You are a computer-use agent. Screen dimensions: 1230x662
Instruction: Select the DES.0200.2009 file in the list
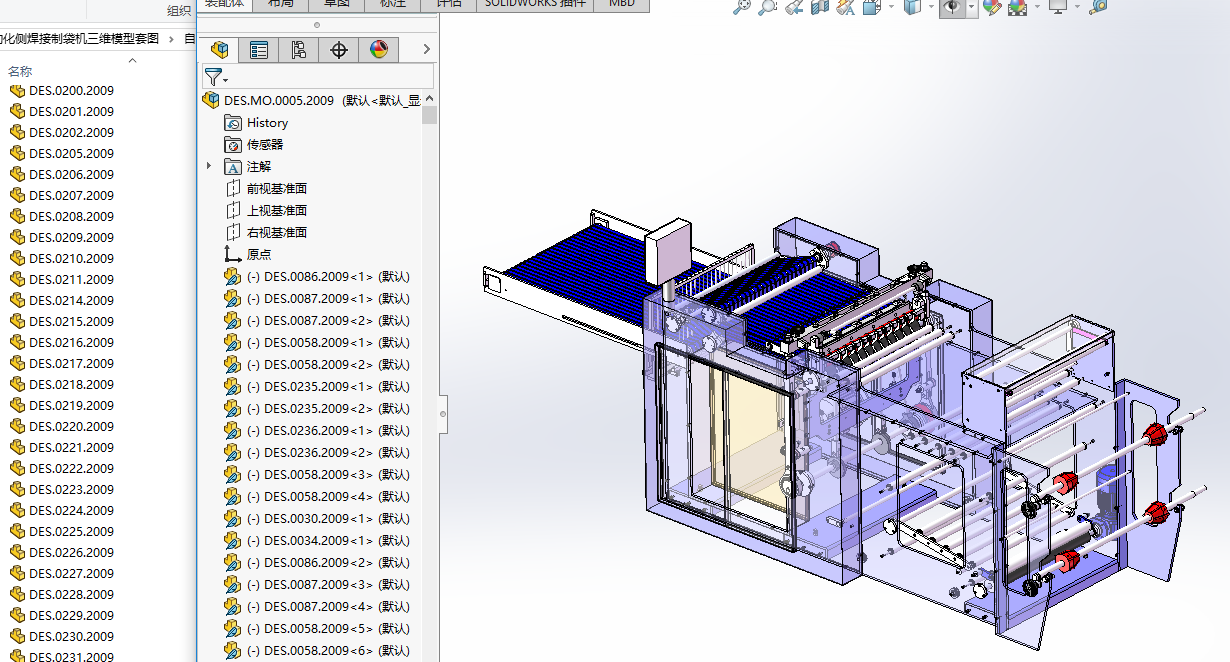(71, 90)
